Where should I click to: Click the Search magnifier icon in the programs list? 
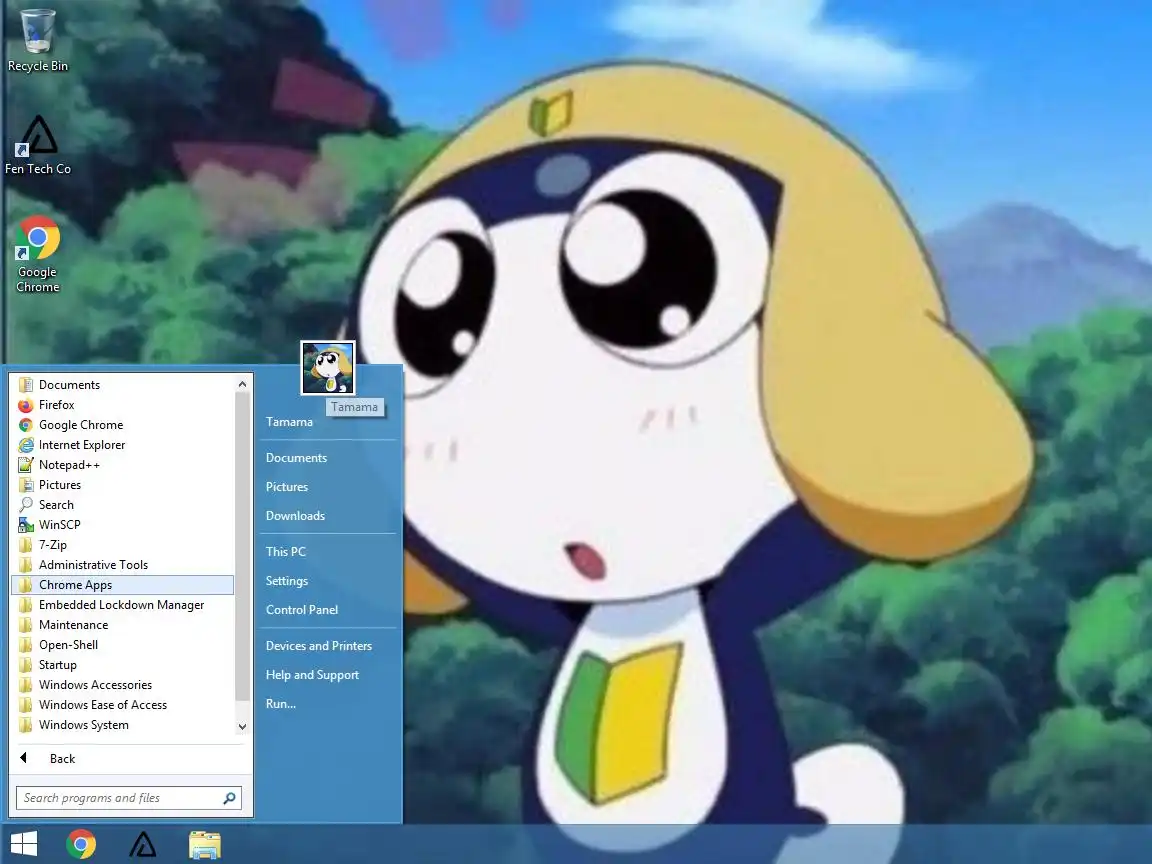pyautogui.click(x=26, y=505)
